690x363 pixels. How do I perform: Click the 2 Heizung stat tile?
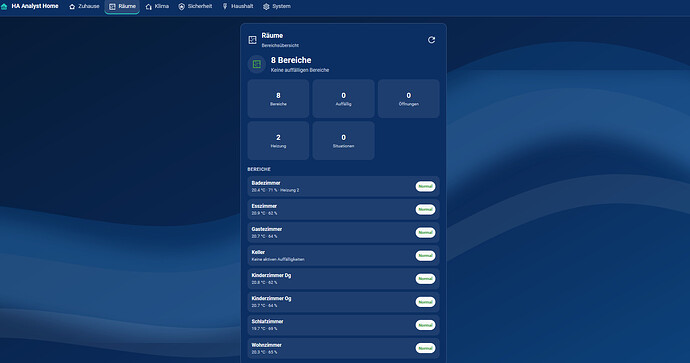point(278,141)
